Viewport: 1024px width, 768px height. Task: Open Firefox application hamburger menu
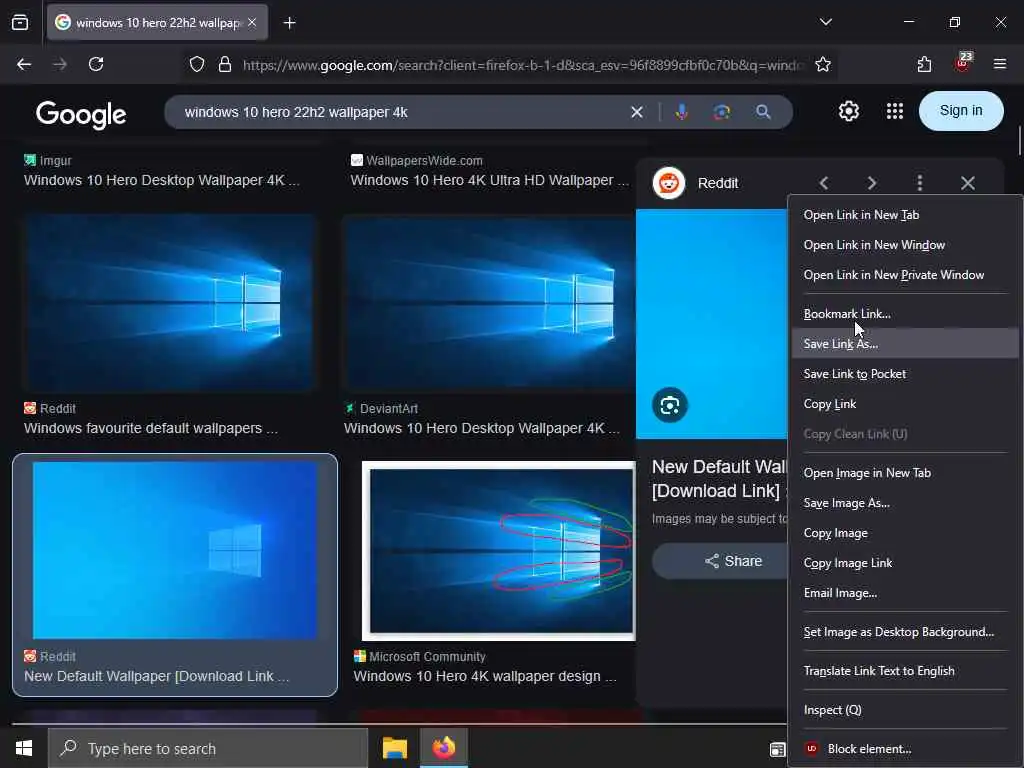tap(999, 64)
